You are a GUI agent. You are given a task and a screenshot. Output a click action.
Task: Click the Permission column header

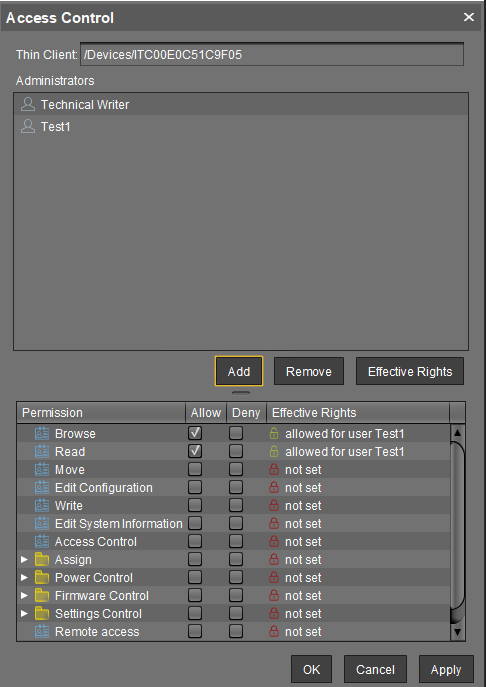pos(101,413)
